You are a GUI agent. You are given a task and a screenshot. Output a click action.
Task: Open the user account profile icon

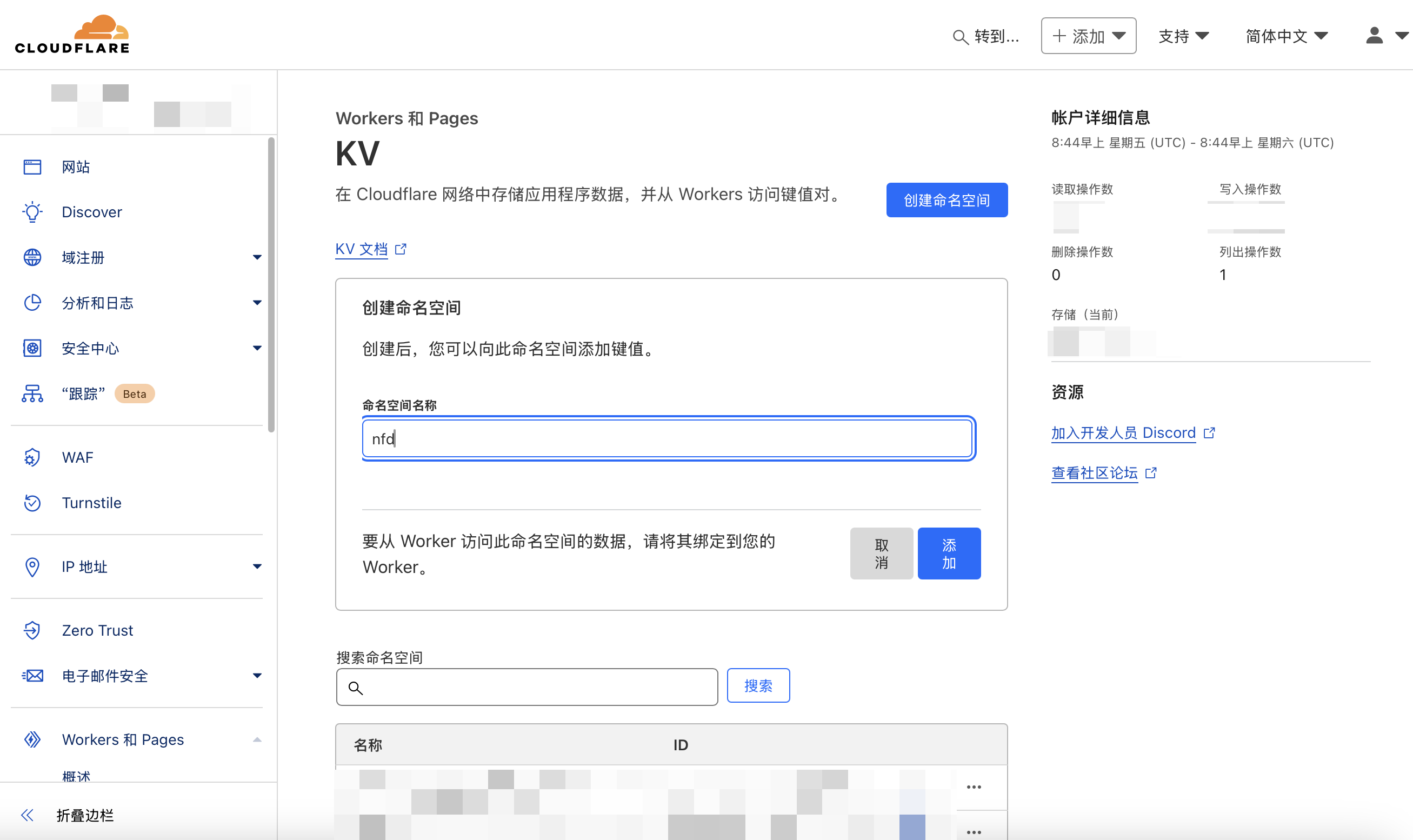point(1374,36)
